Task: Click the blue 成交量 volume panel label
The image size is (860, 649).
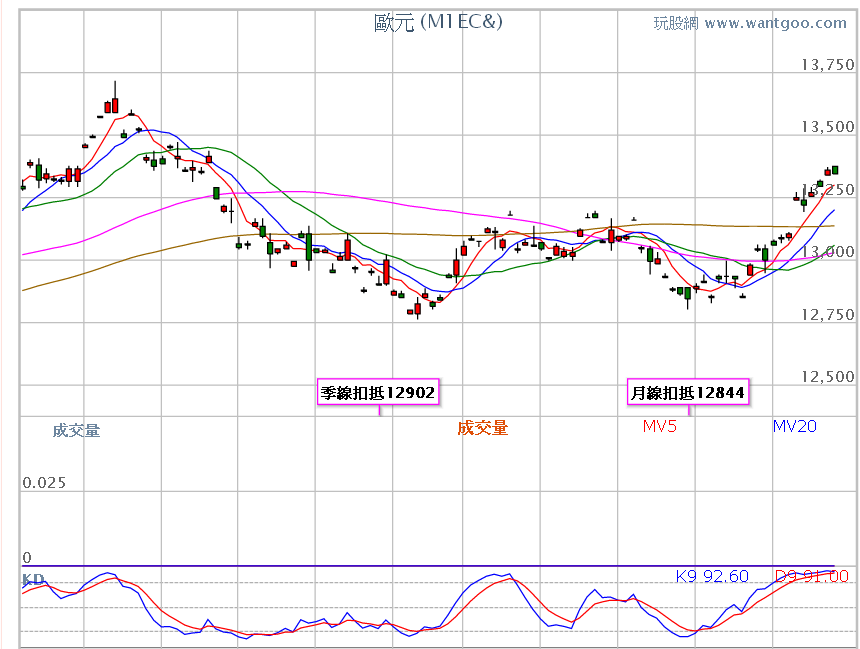Action: click(76, 431)
